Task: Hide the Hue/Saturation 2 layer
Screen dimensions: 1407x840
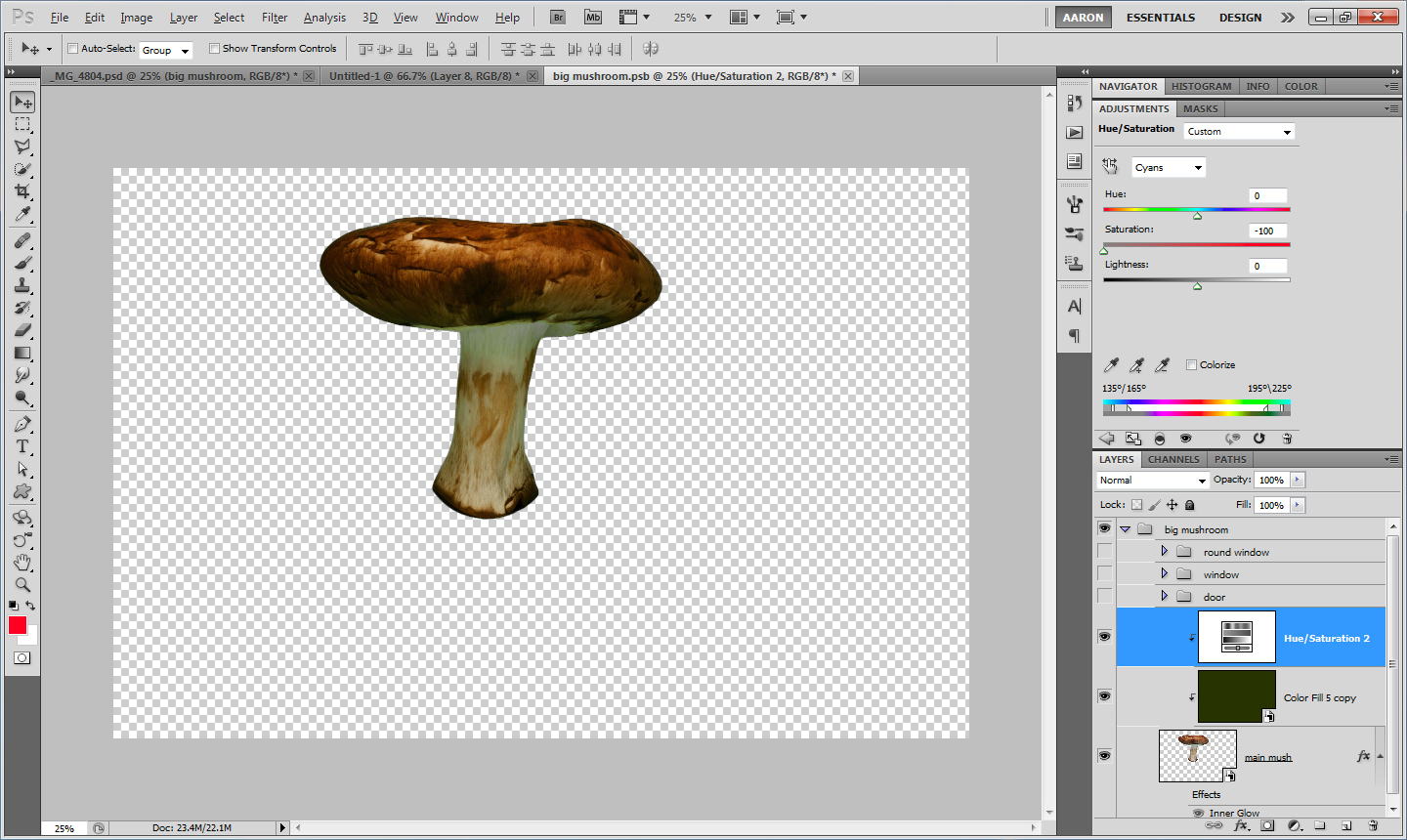Action: point(1104,637)
